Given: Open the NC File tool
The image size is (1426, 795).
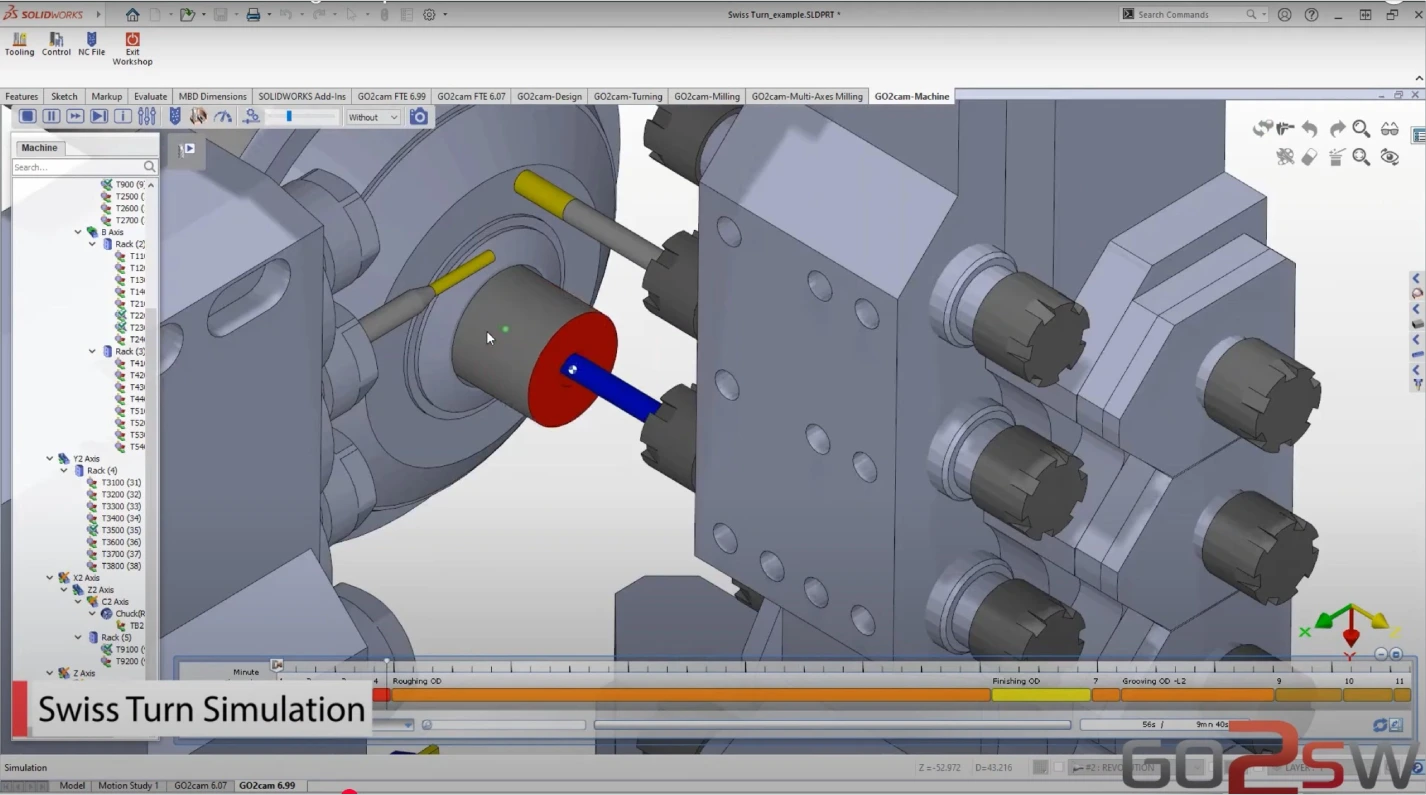Looking at the screenshot, I should 92,45.
